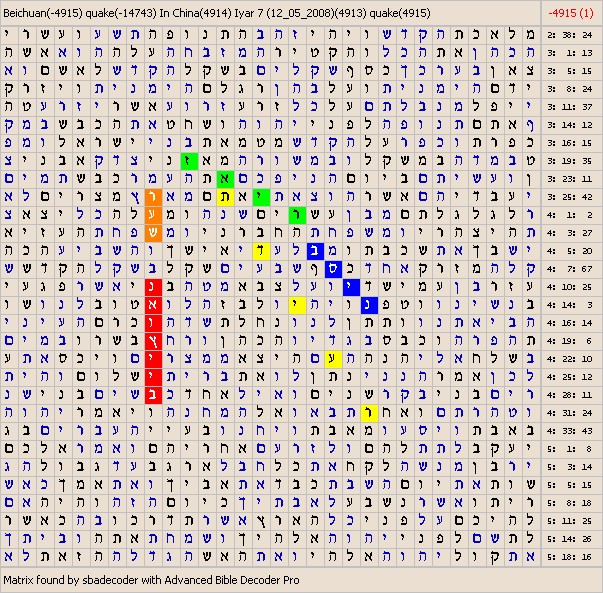The image size is (603, 593).
Task: Select verse reference 3: 23: 11
Action: click(570, 179)
